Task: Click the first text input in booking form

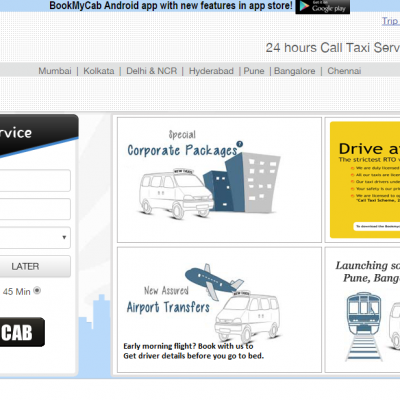Action: (x=35, y=180)
